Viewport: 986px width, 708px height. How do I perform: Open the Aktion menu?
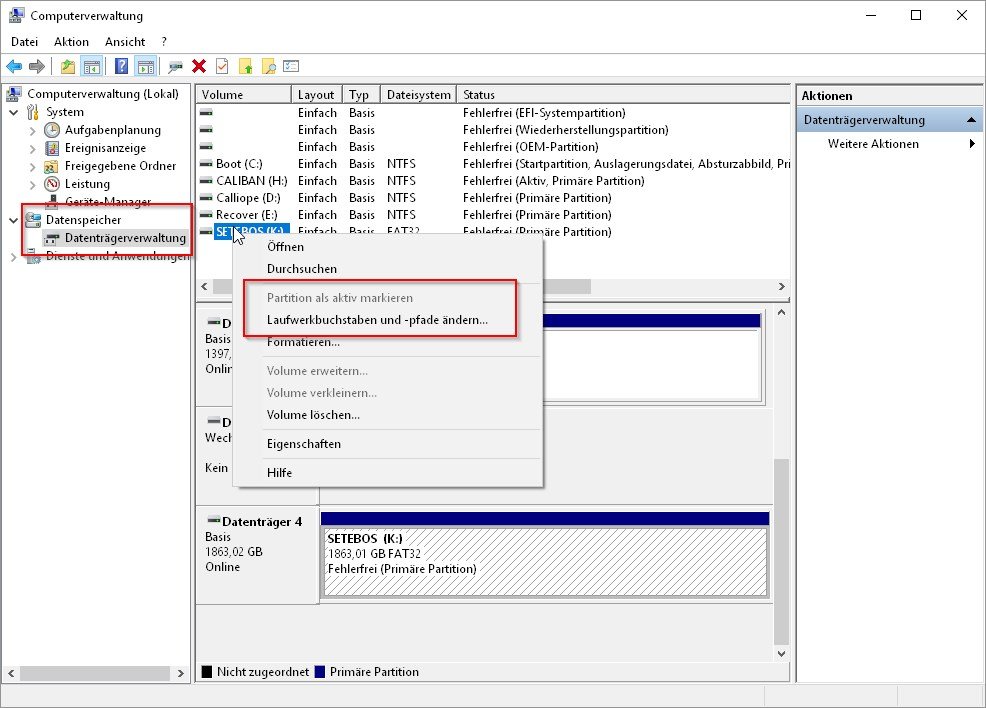click(x=71, y=42)
